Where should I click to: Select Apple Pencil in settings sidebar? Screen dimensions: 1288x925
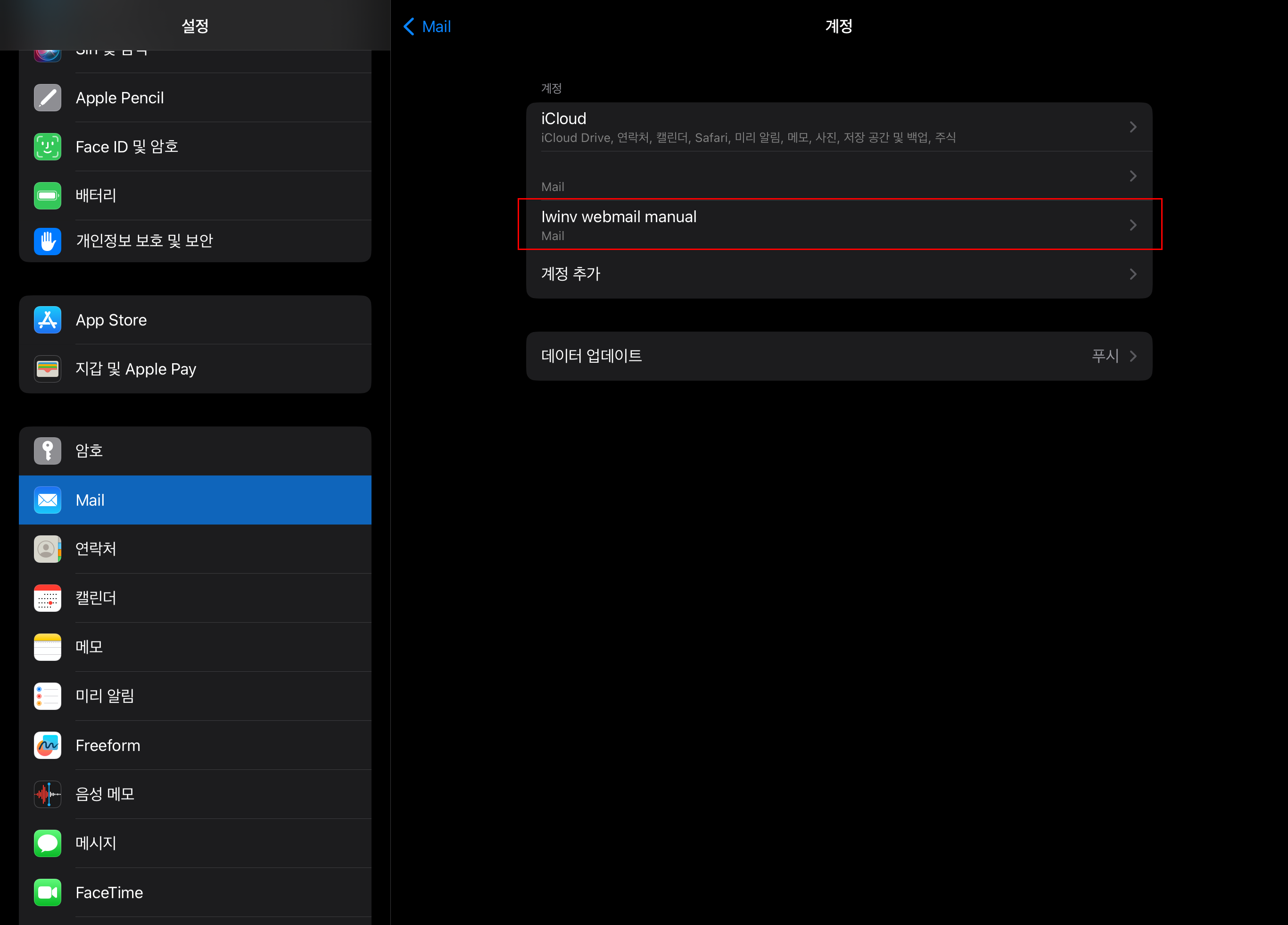(x=195, y=98)
